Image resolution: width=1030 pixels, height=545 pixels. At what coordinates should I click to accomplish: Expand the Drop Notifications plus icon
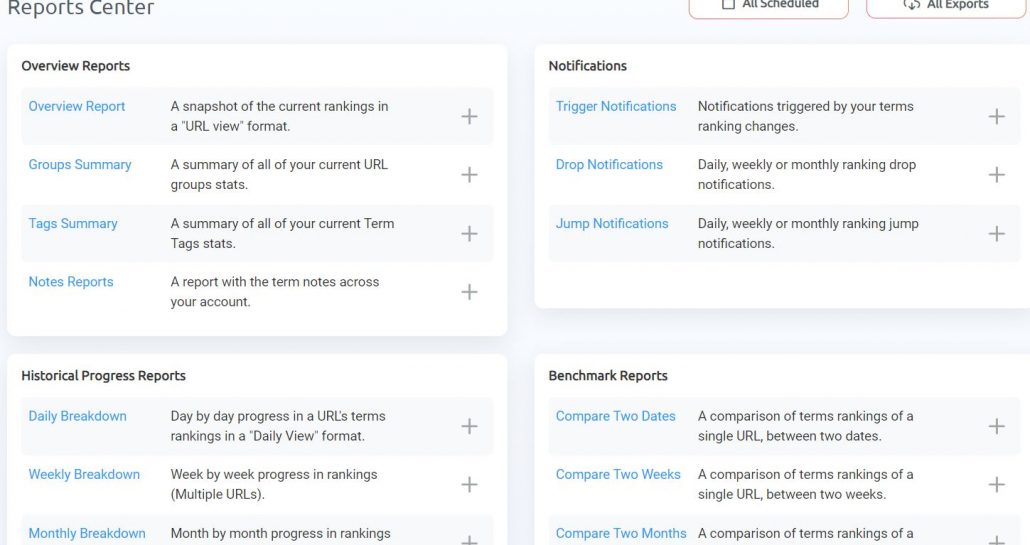click(x=996, y=175)
